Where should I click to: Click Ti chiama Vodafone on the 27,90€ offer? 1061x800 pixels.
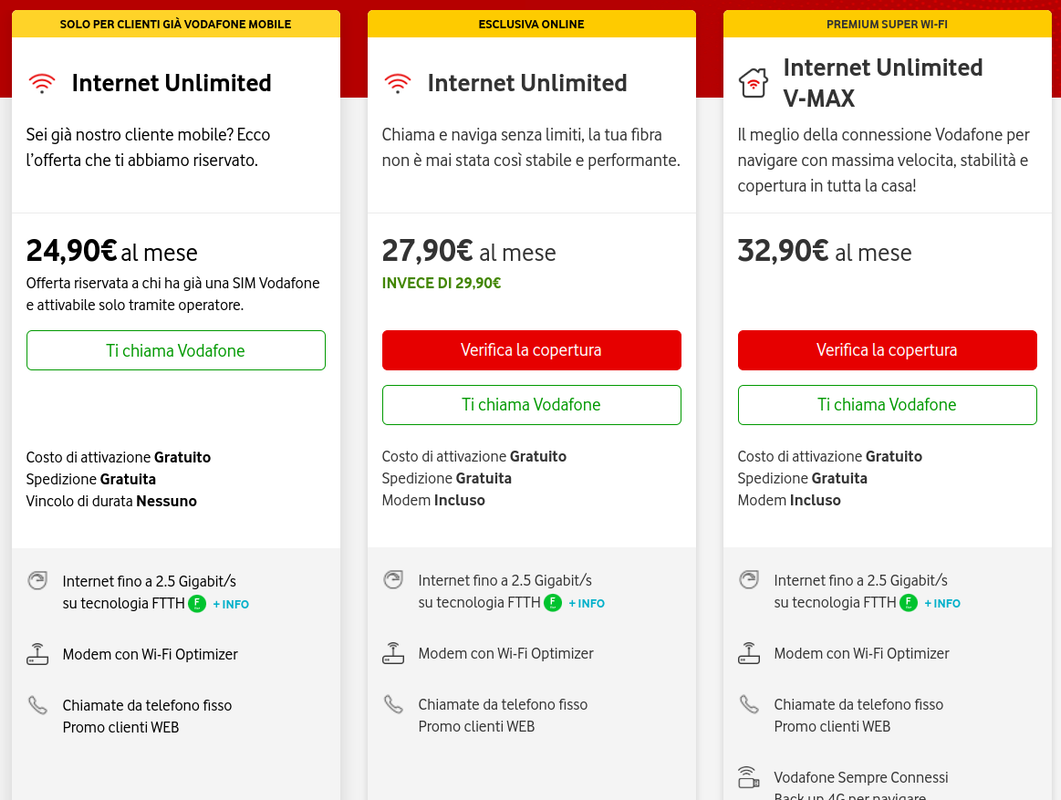531,405
